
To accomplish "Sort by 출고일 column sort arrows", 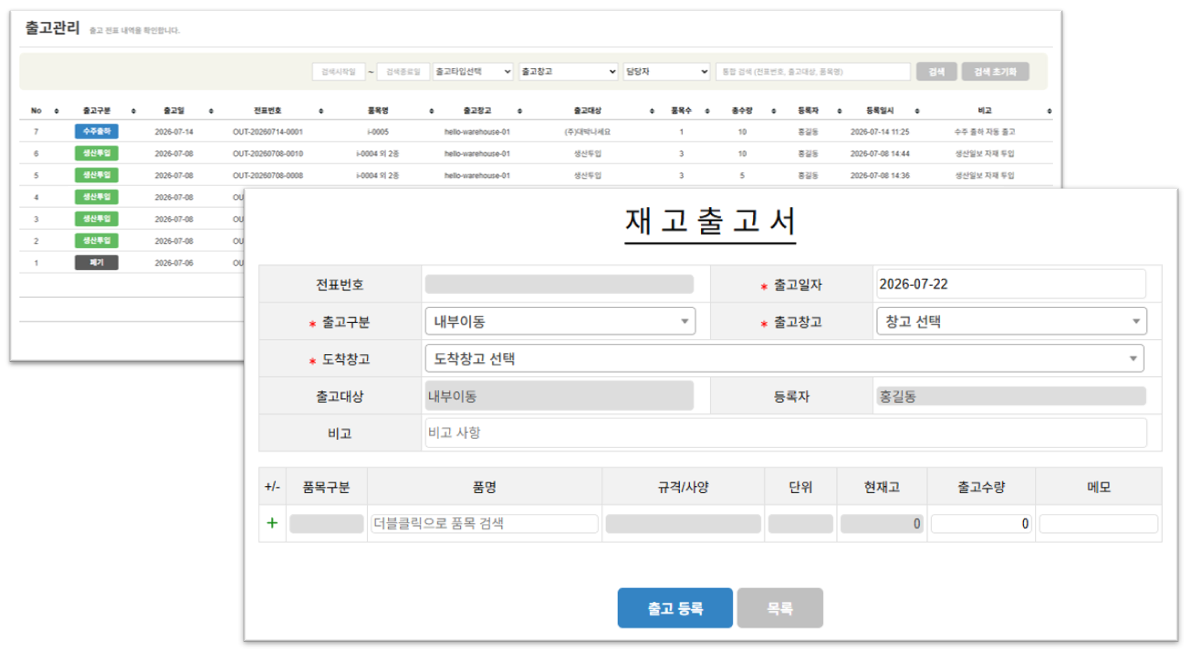I will point(210,111).
